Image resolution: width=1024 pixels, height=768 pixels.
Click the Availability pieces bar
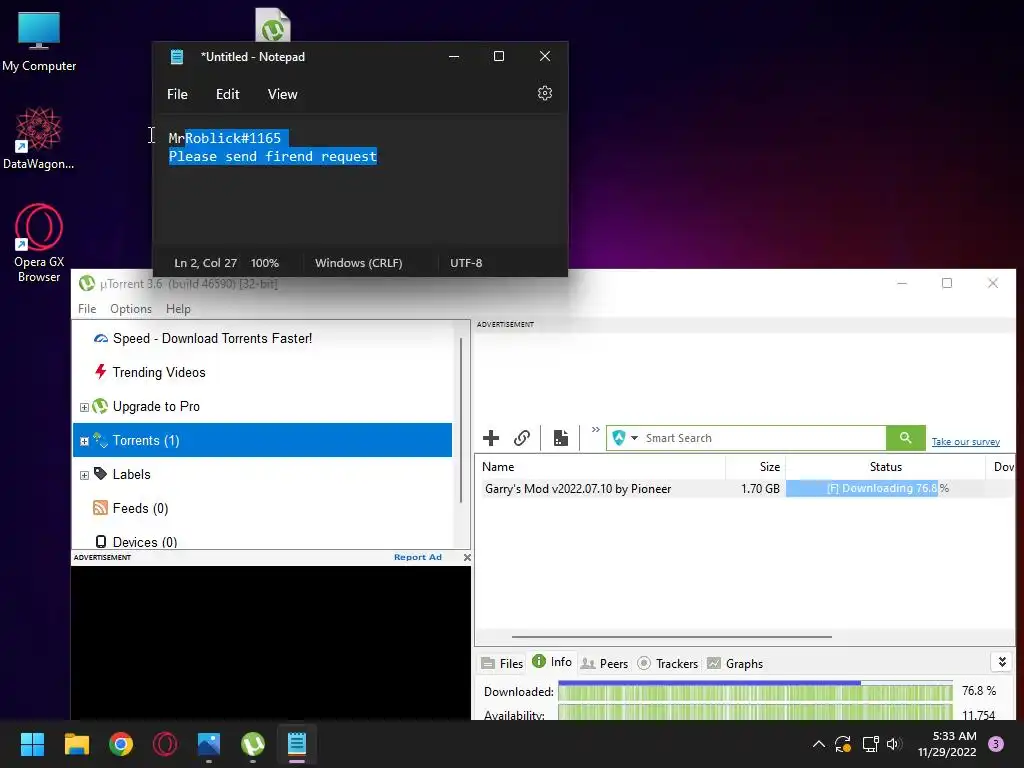[756, 712]
